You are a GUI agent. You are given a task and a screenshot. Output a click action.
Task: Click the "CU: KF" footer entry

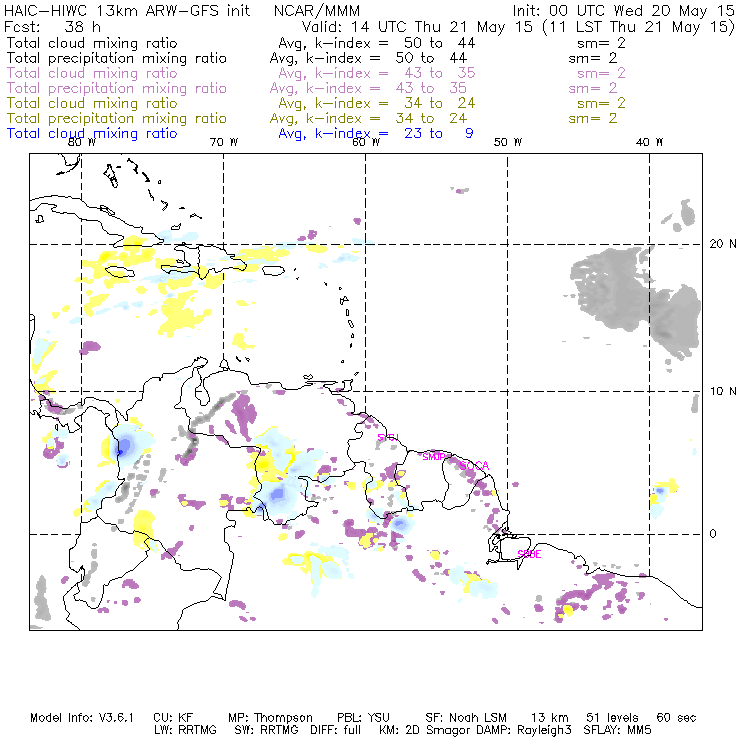pos(174,718)
